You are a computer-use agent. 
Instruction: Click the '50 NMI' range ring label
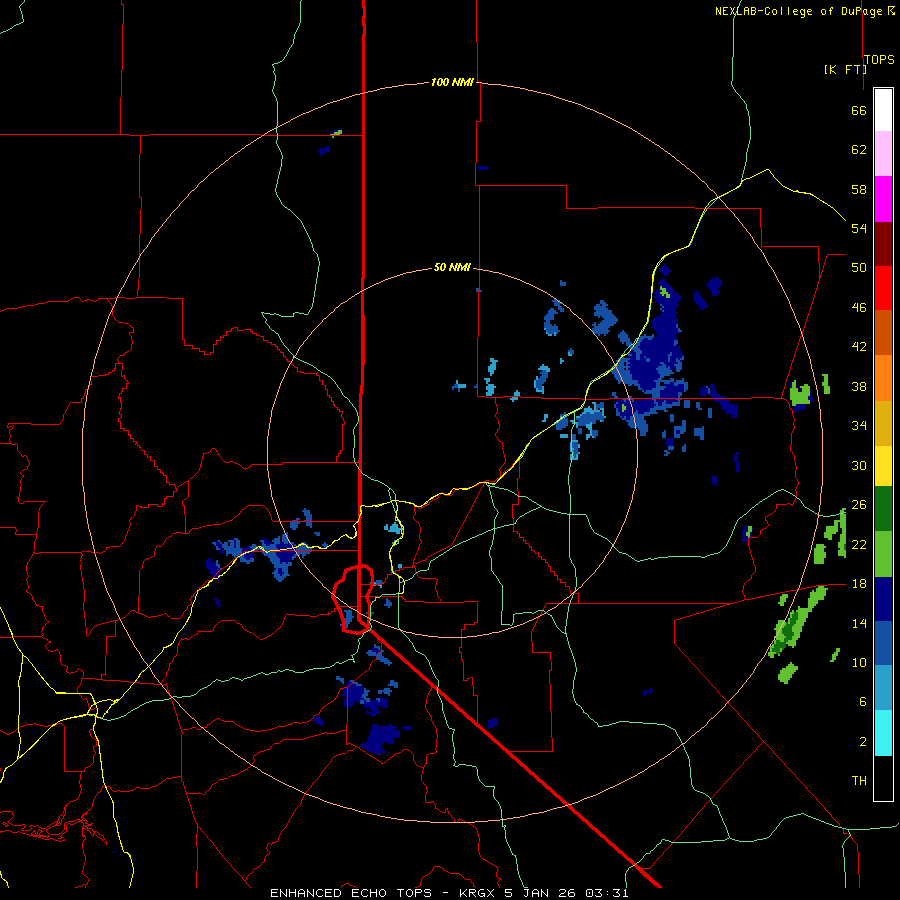[452, 267]
